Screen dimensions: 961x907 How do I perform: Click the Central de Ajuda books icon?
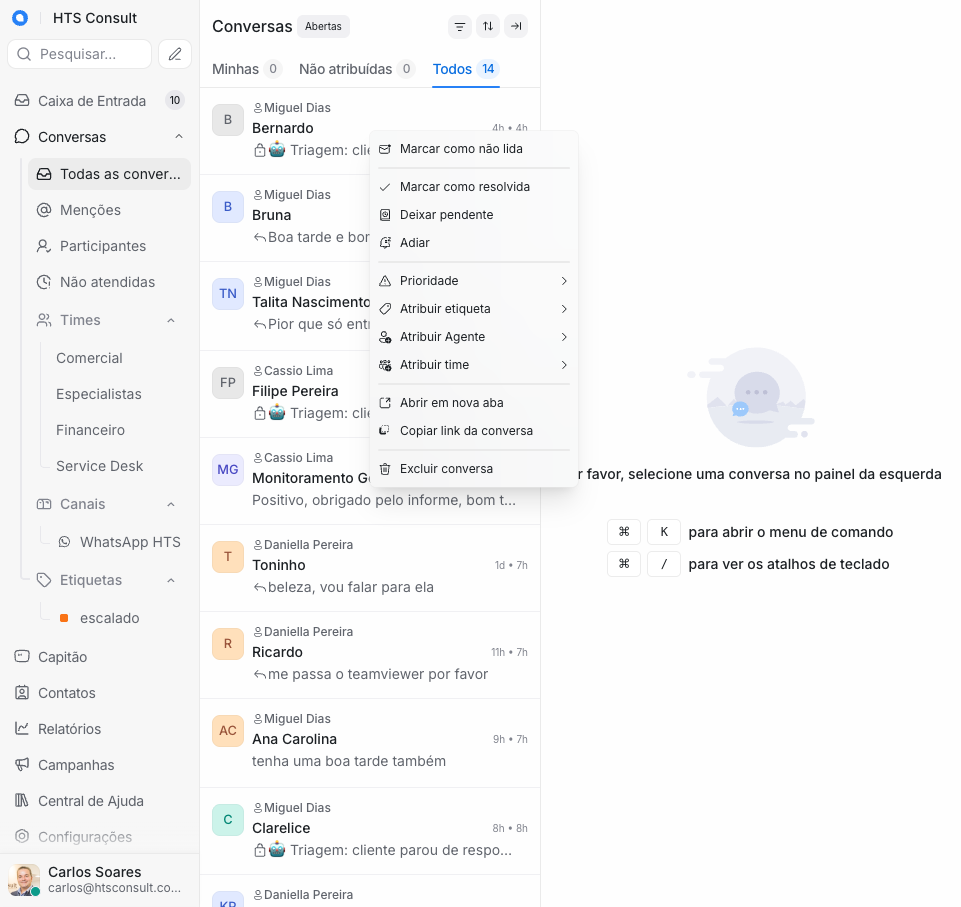pyautogui.click(x=22, y=800)
